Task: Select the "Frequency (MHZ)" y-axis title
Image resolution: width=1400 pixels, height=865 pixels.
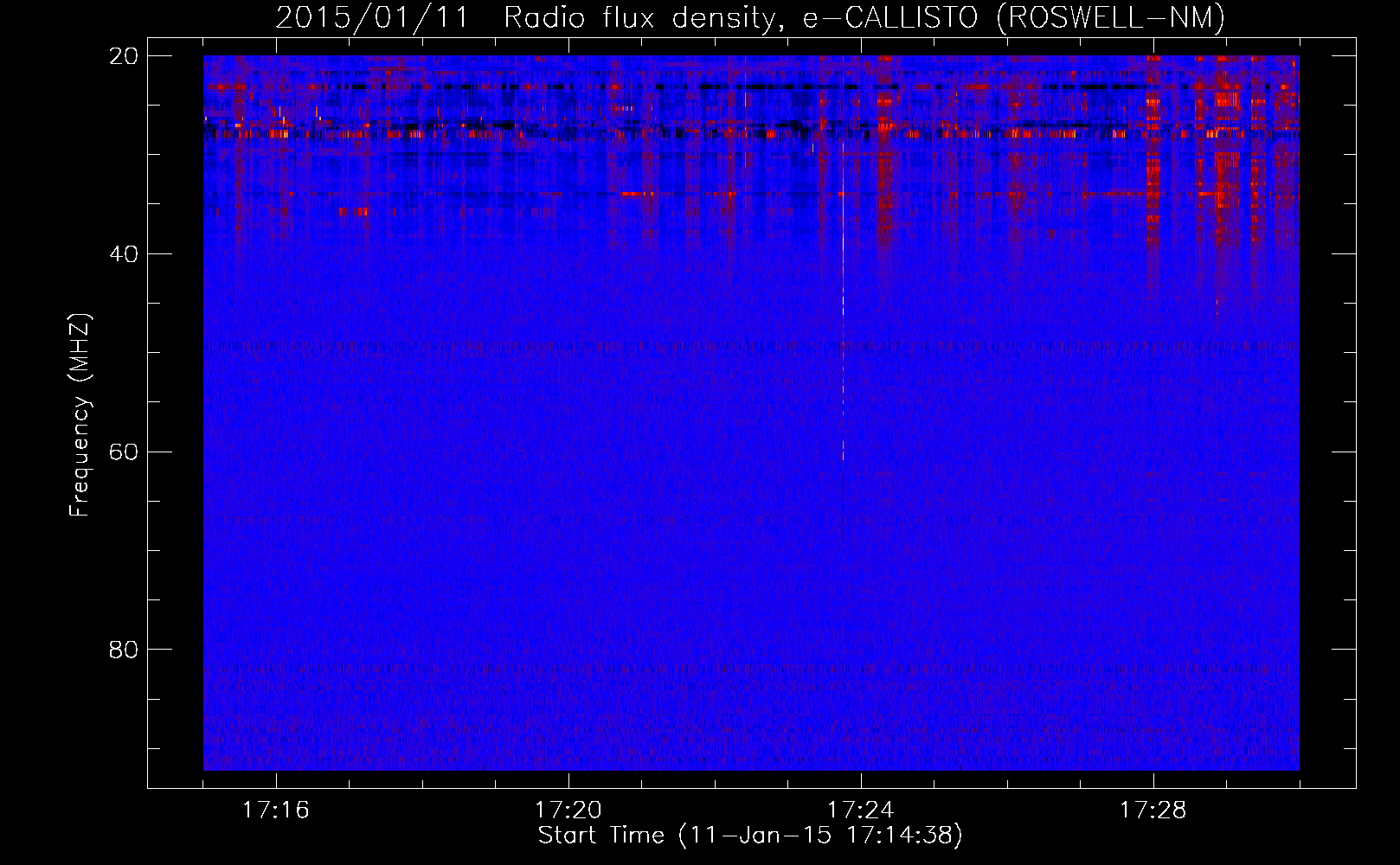Action: click(x=80, y=415)
